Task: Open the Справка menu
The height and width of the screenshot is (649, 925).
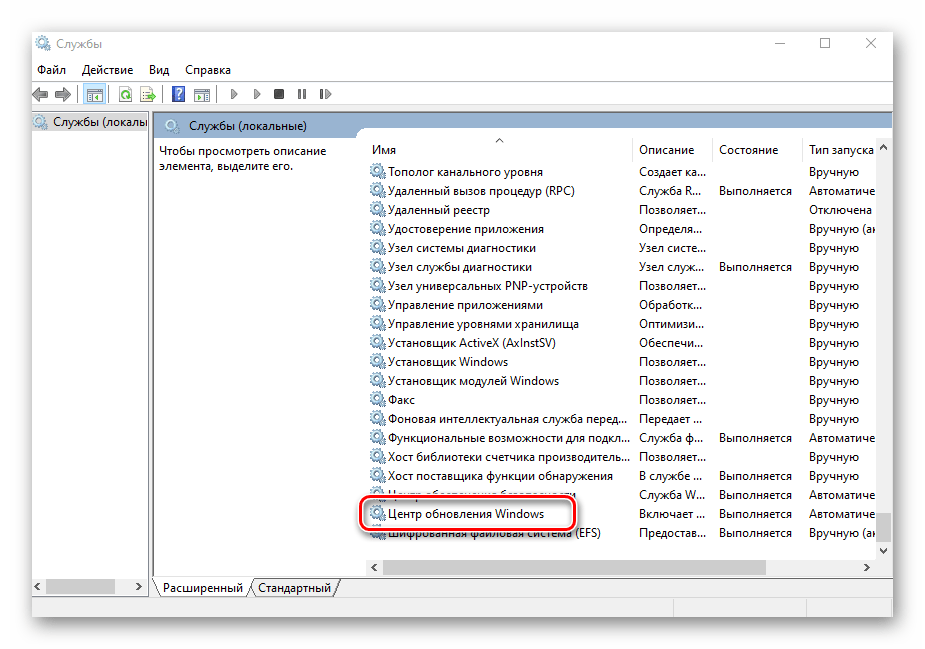Action: (x=207, y=70)
